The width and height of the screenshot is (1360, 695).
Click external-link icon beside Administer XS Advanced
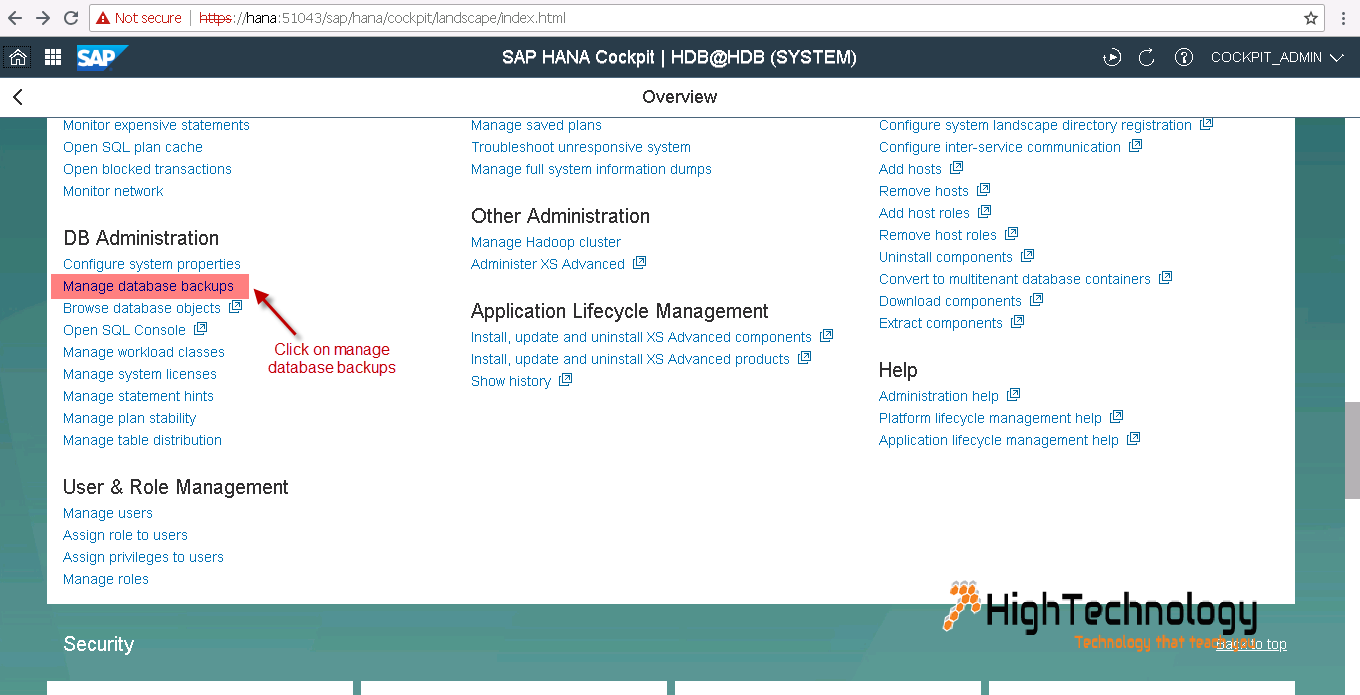pos(640,263)
